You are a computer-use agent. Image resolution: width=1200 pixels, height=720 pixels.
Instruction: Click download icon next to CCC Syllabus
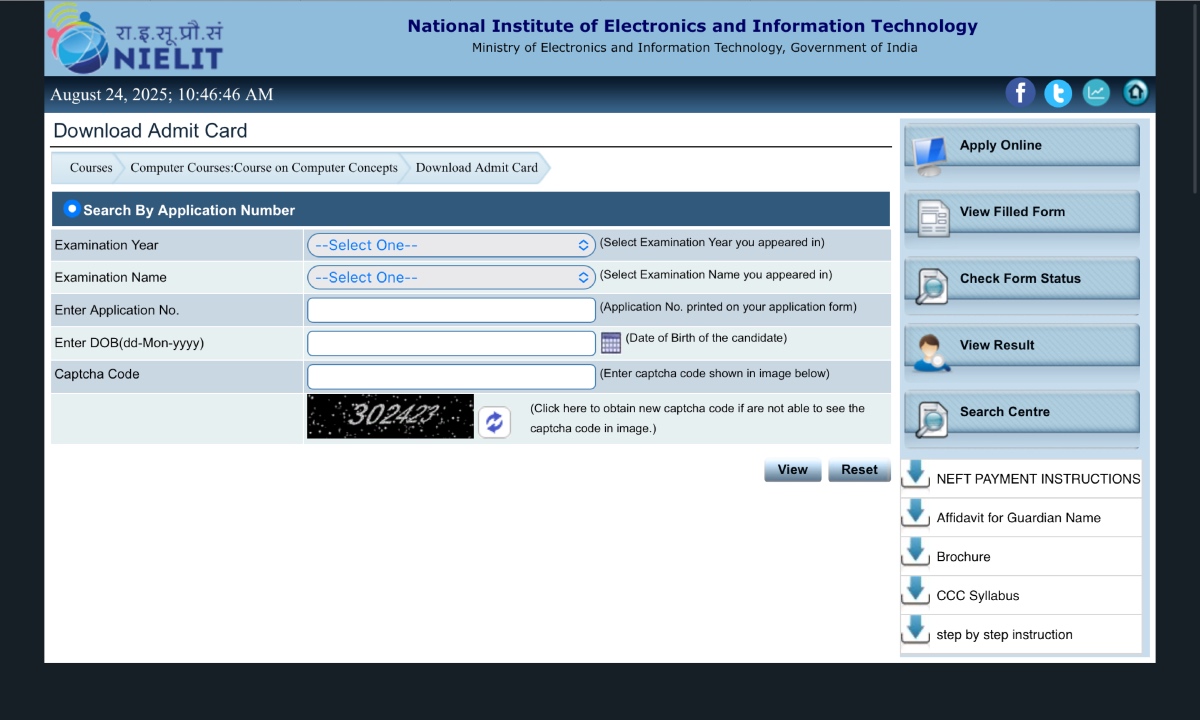click(915, 591)
